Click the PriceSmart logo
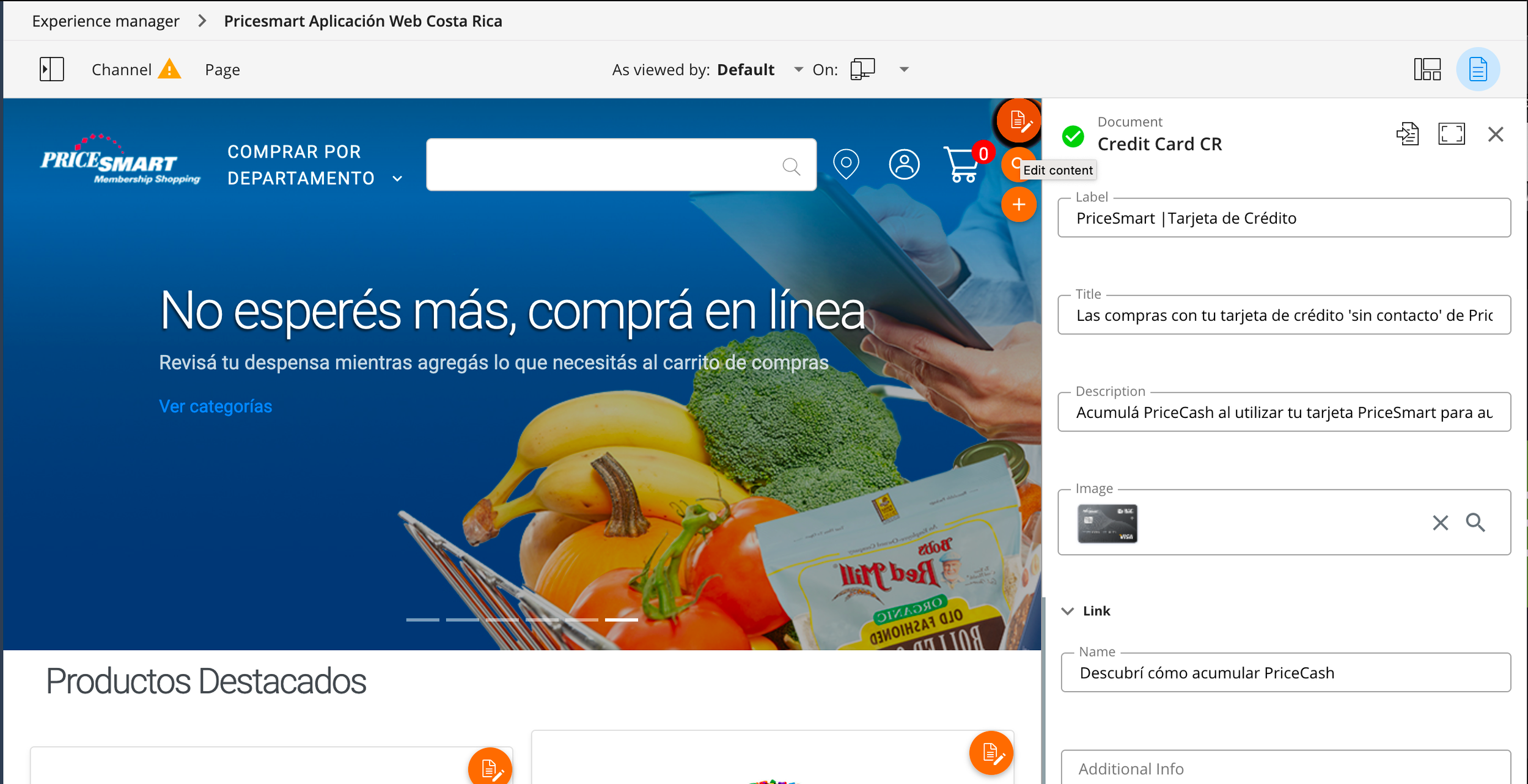This screenshot has width=1528, height=784. pos(120,159)
